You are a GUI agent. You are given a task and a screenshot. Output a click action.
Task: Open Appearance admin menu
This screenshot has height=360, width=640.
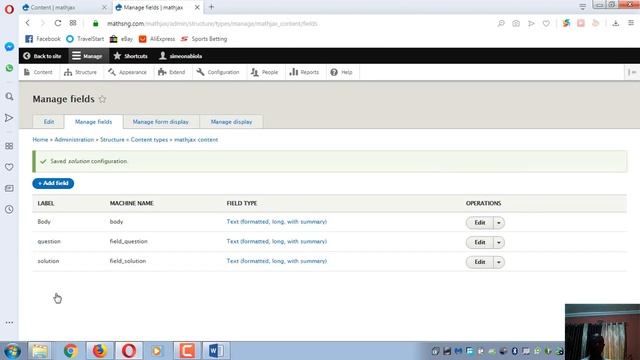[127, 72]
